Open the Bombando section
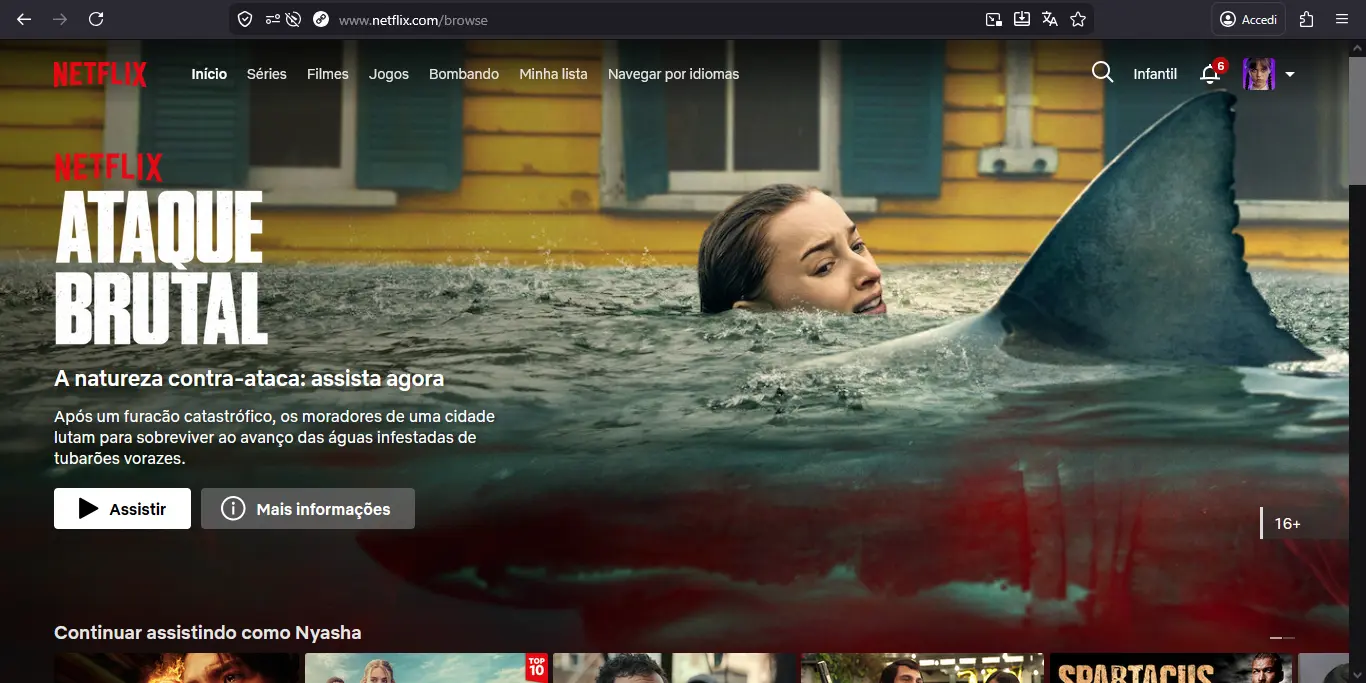 (464, 74)
